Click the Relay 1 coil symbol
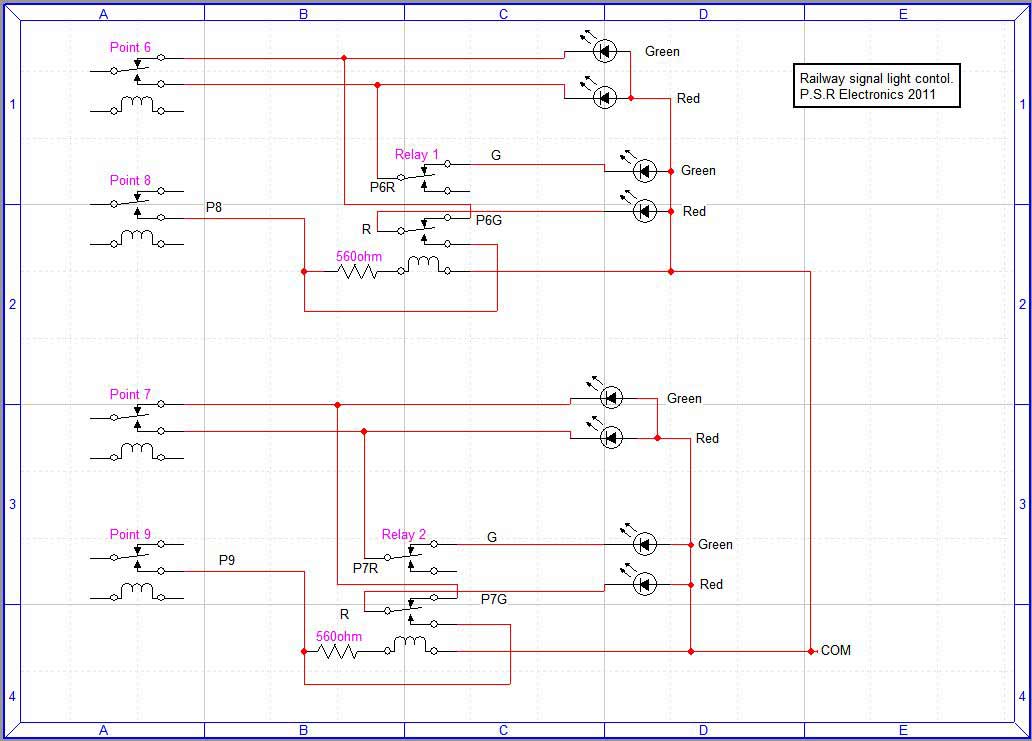This screenshot has height=741, width=1032. click(425, 265)
